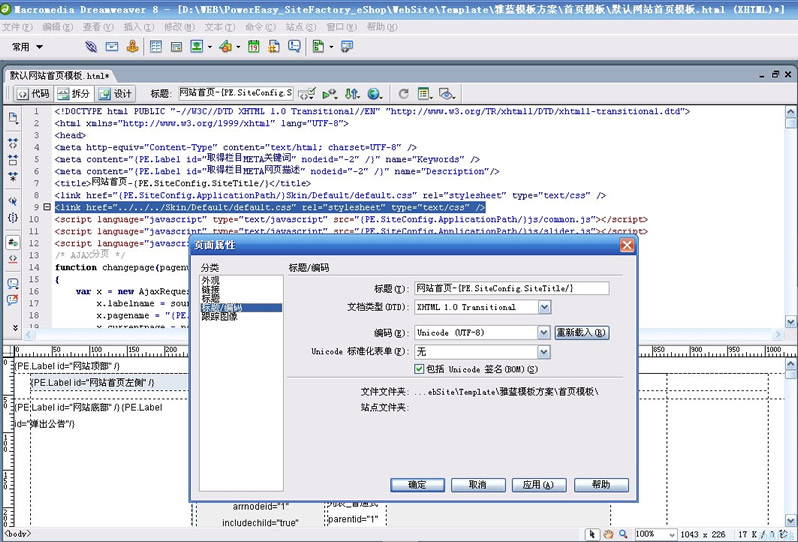Screen dimensions: 798x542
Task: Click the Visual Aids eye icon
Action: pyautogui.click(x=446, y=94)
